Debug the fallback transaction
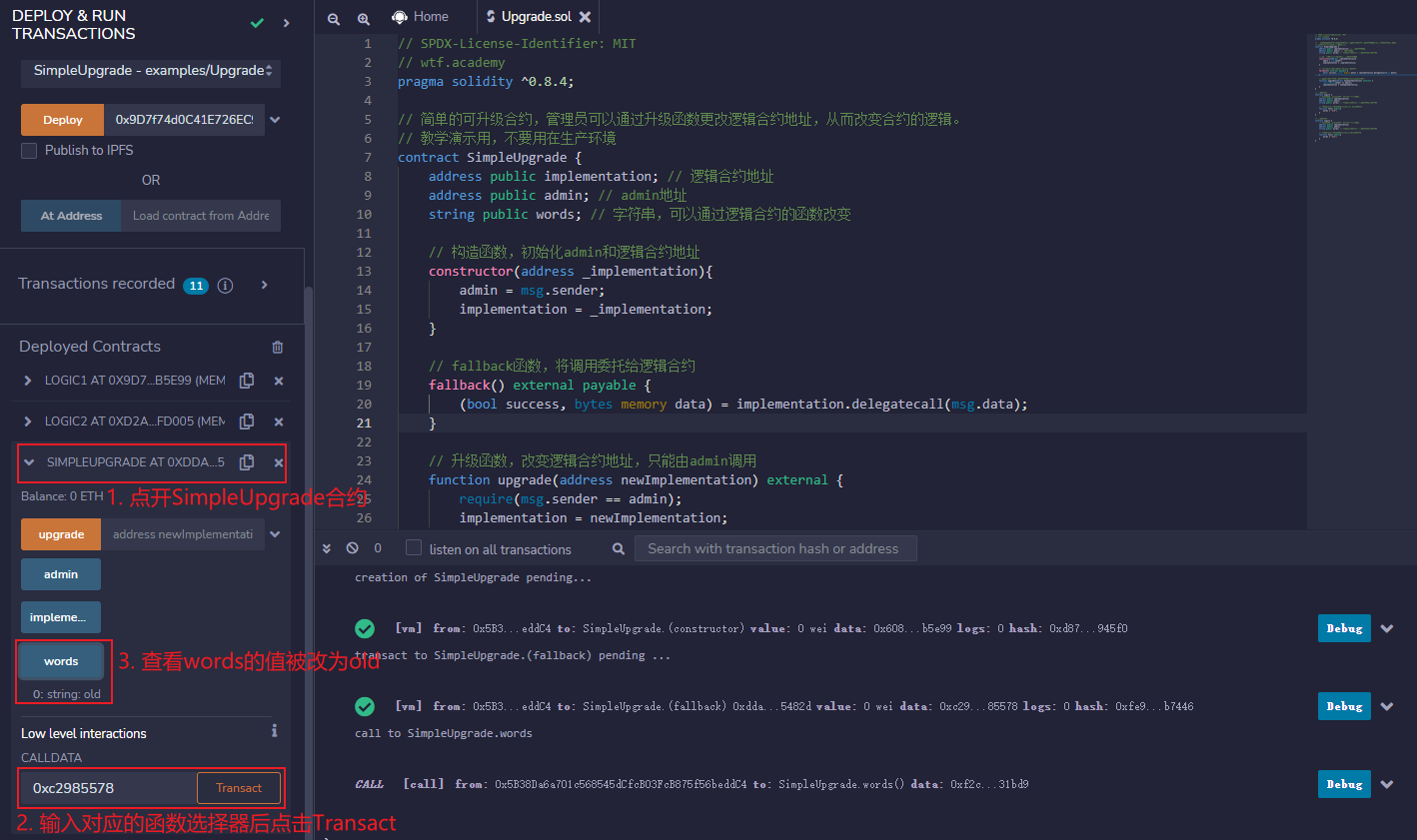 [1344, 706]
